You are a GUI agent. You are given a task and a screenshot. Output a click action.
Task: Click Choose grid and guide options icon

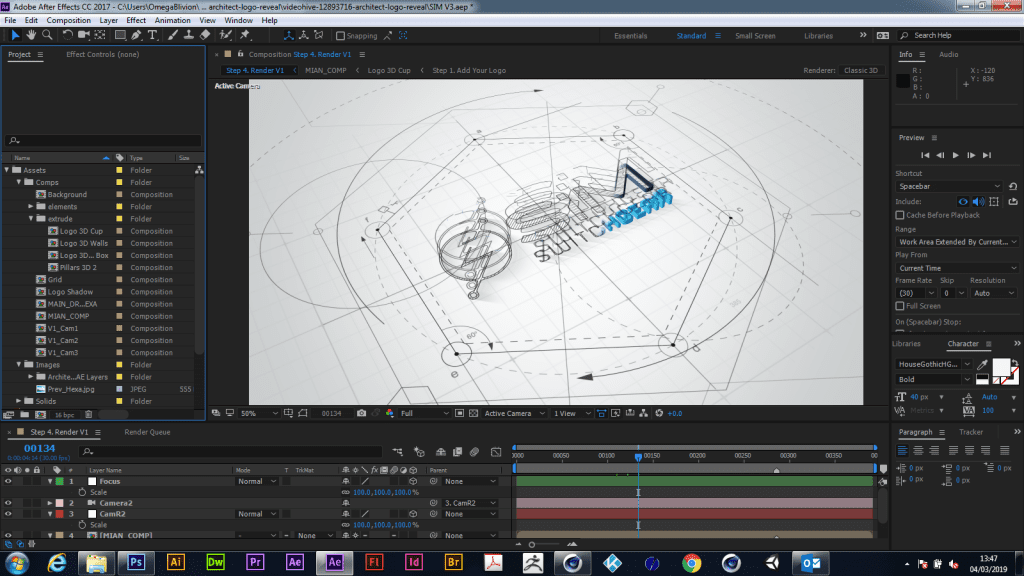pos(289,413)
